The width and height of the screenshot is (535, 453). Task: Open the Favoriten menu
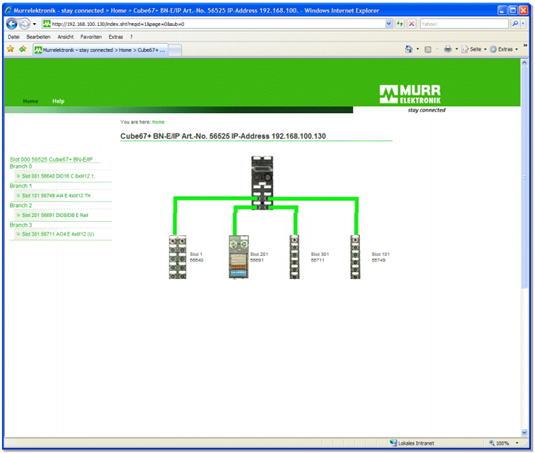coord(91,37)
